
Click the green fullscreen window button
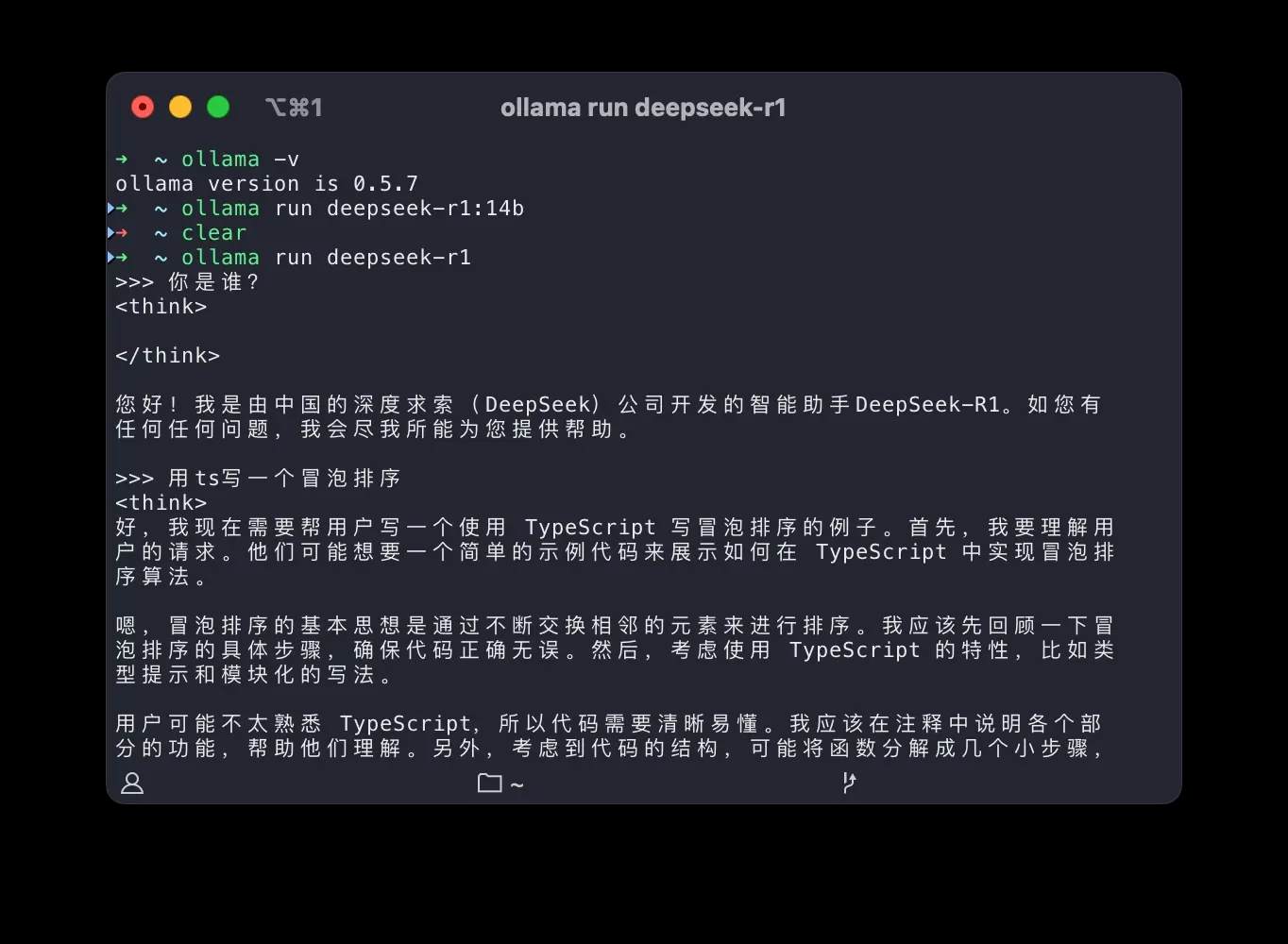click(x=218, y=108)
